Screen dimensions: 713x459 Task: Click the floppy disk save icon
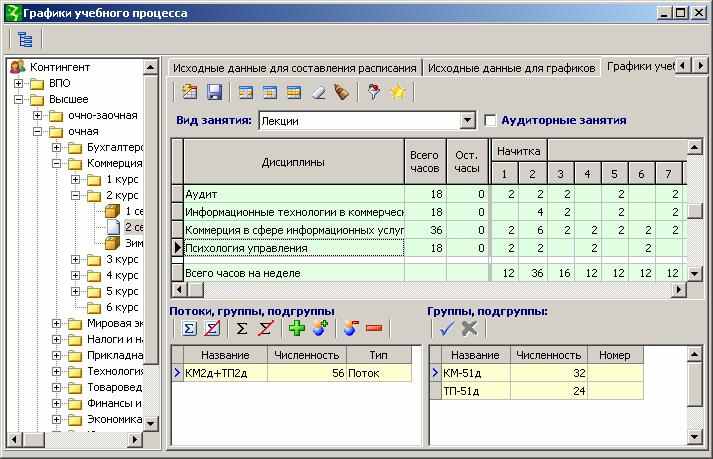[x=214, y=92]
